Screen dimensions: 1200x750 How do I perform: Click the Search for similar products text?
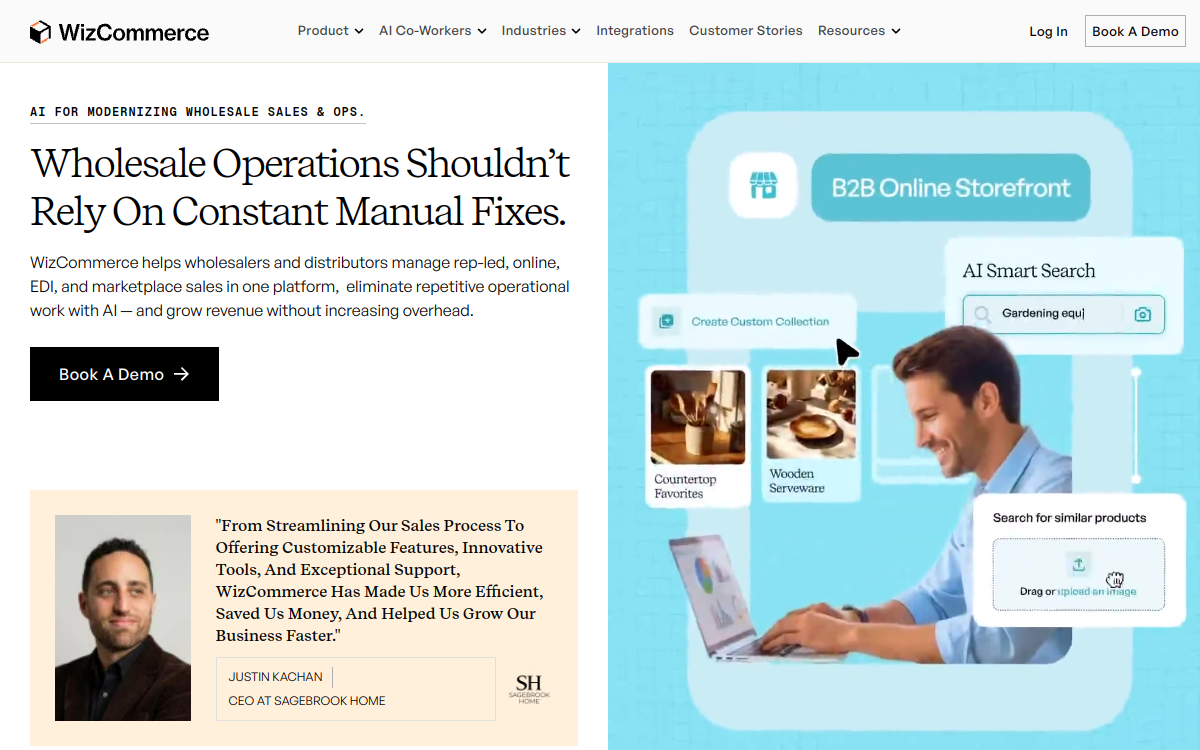point(1069,518)
